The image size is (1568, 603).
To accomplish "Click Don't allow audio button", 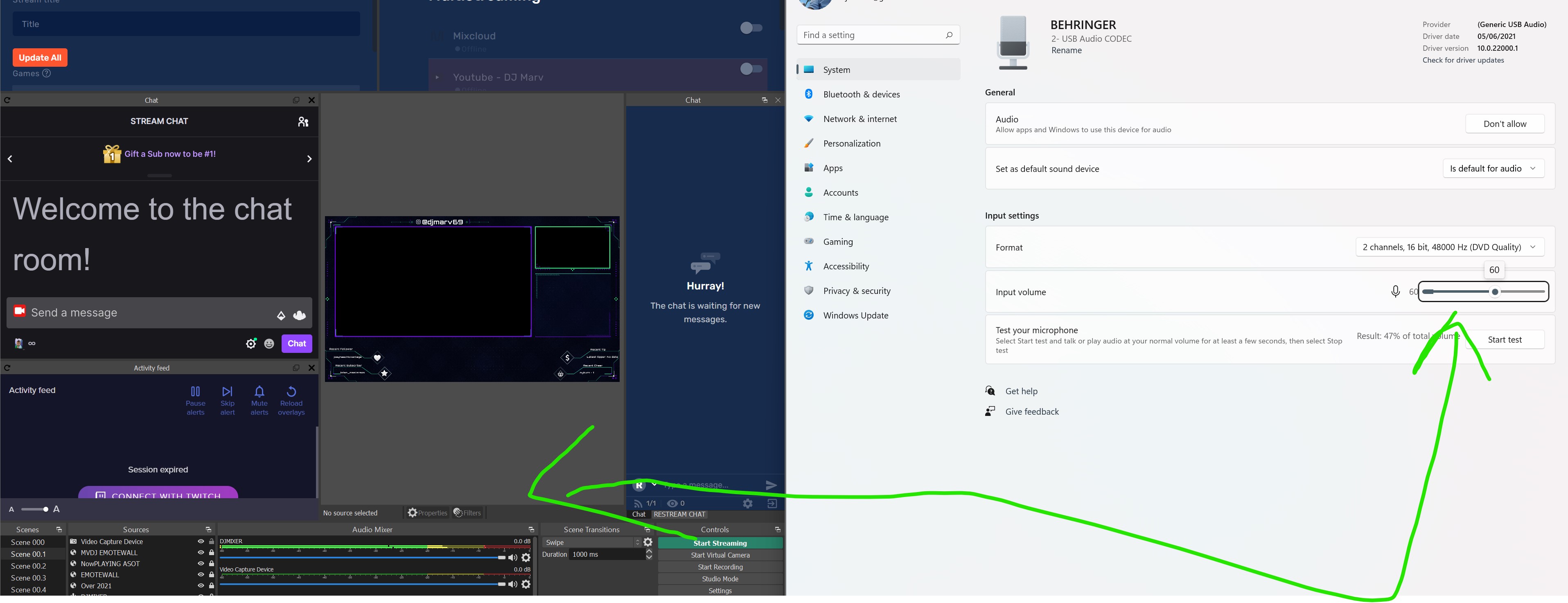I will (x=1505, y=124).
